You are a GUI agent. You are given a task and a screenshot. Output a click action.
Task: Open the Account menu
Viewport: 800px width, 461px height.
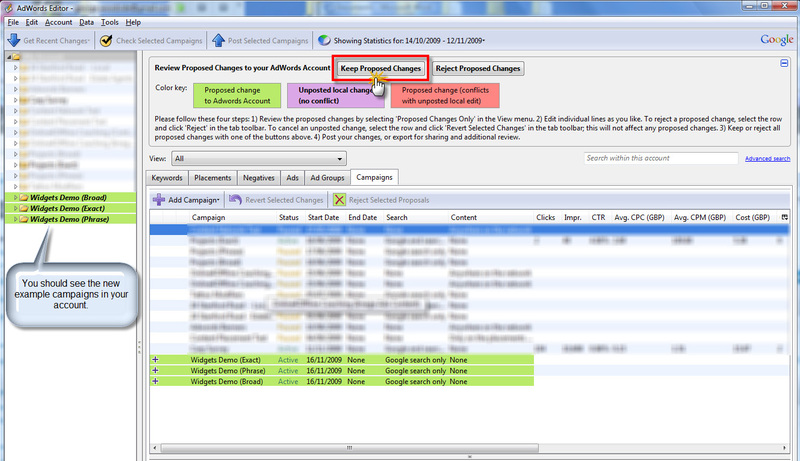[x=59, y=22]
